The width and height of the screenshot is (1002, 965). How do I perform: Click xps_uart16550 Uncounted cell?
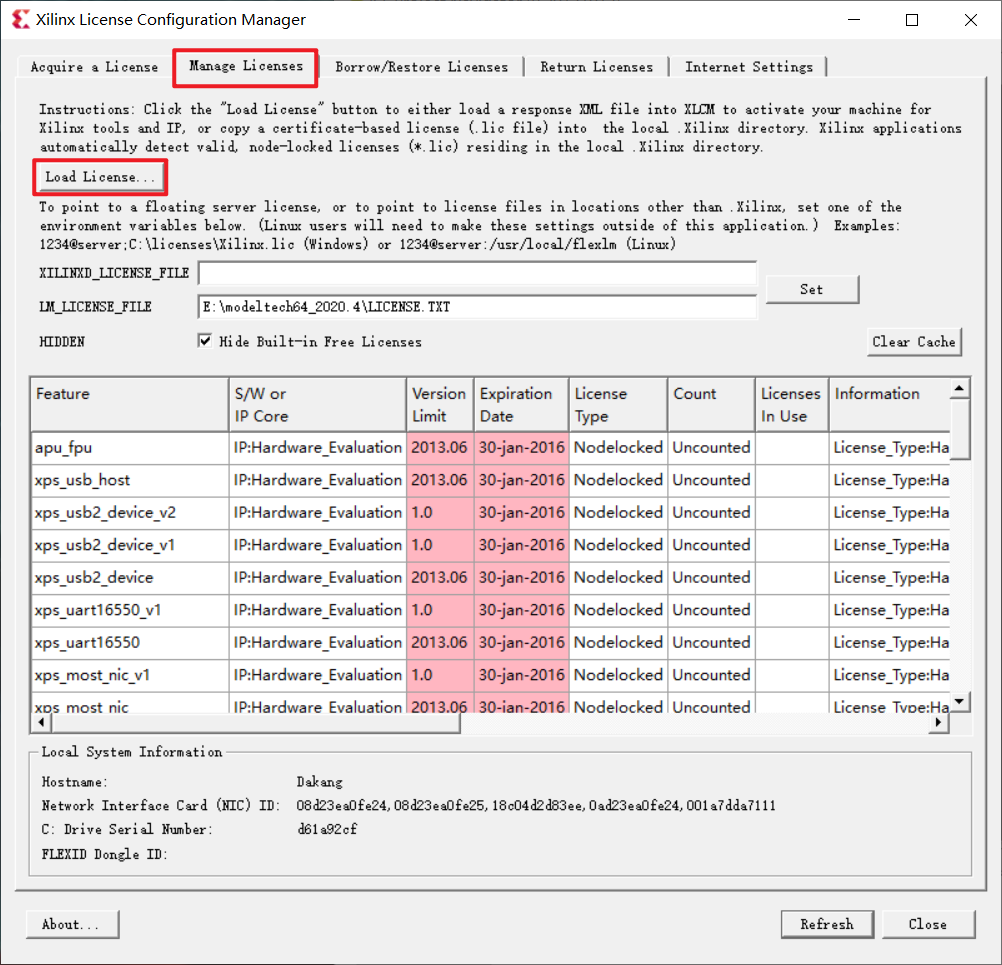711,643
